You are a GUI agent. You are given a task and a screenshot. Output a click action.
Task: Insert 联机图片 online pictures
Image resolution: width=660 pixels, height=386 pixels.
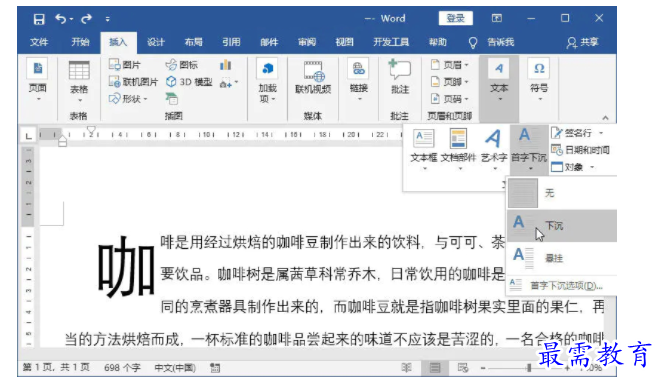[x=133, y=82]
